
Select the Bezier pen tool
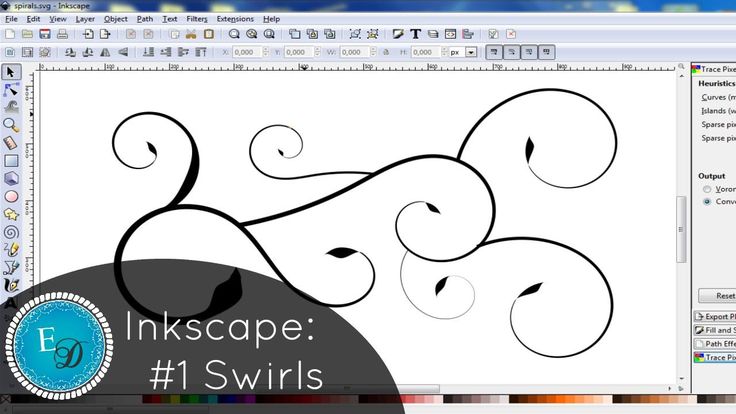point(11,267)
